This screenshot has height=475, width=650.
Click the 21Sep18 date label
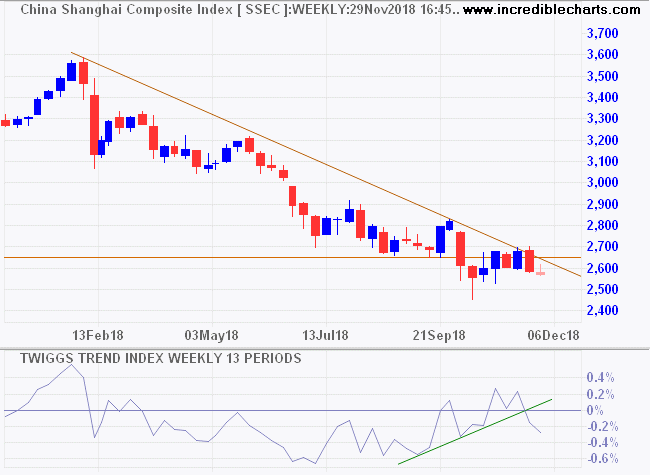click(439, 335)
